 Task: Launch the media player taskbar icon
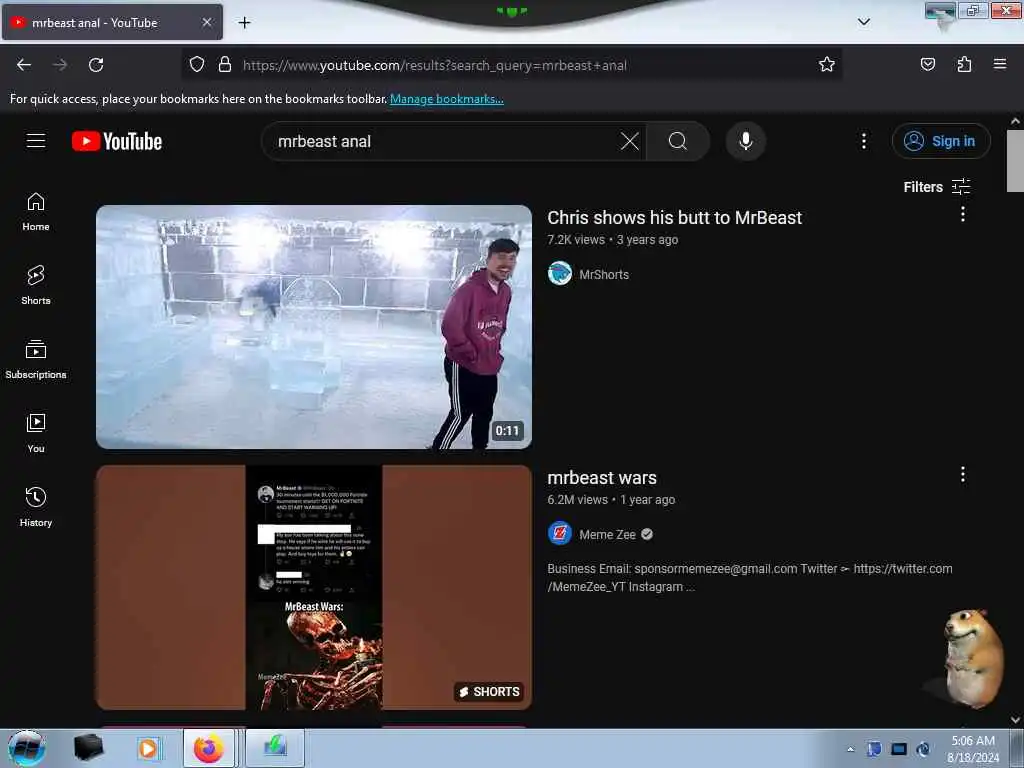click(x=148, y=748)
